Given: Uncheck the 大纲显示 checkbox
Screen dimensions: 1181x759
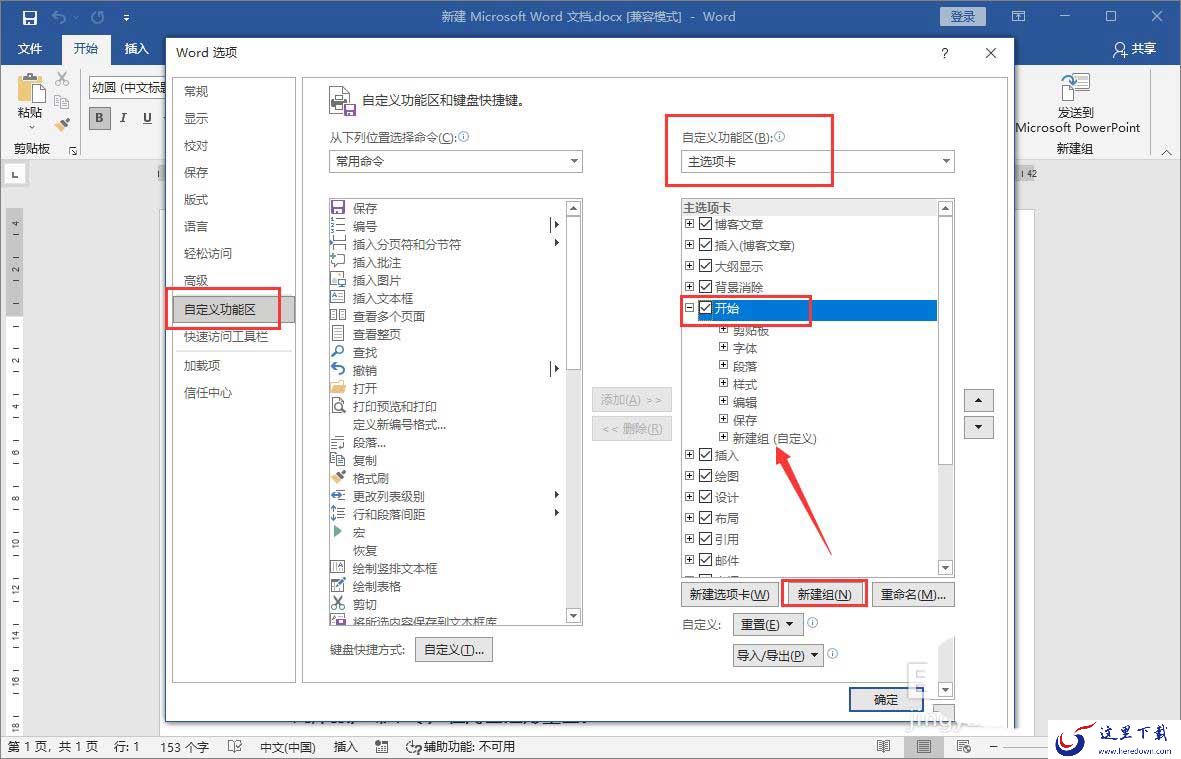Looking at the screenshot, I should tap(705, 266).
